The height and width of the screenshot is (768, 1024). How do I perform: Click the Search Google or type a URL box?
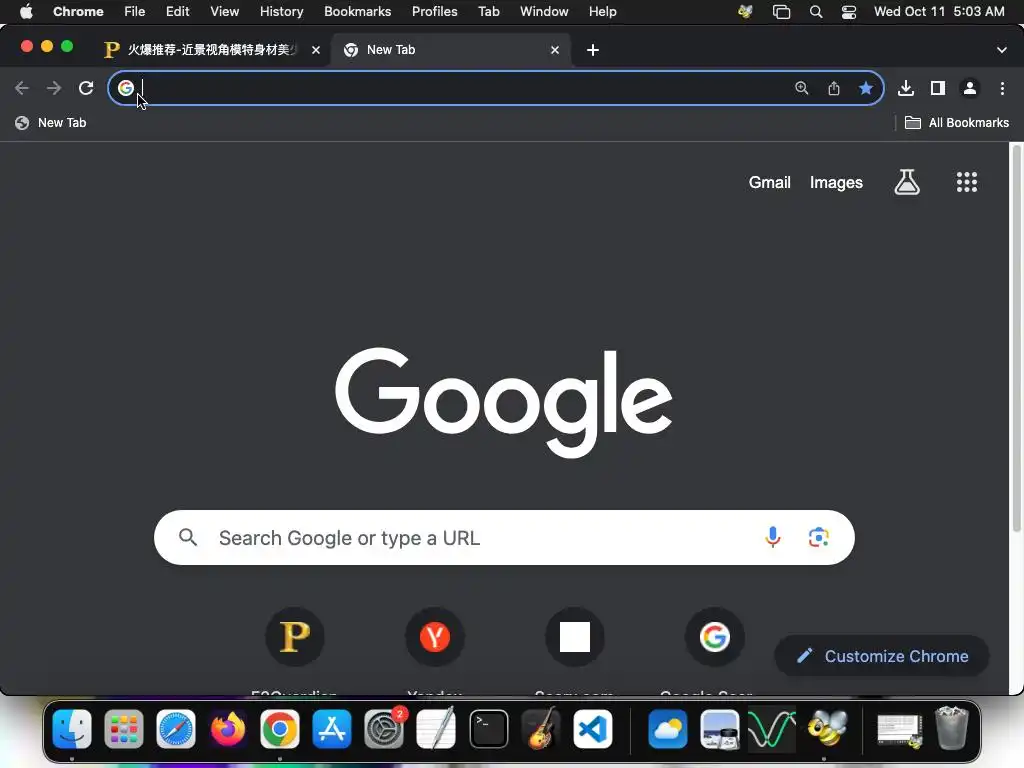[x=504, y=537]
